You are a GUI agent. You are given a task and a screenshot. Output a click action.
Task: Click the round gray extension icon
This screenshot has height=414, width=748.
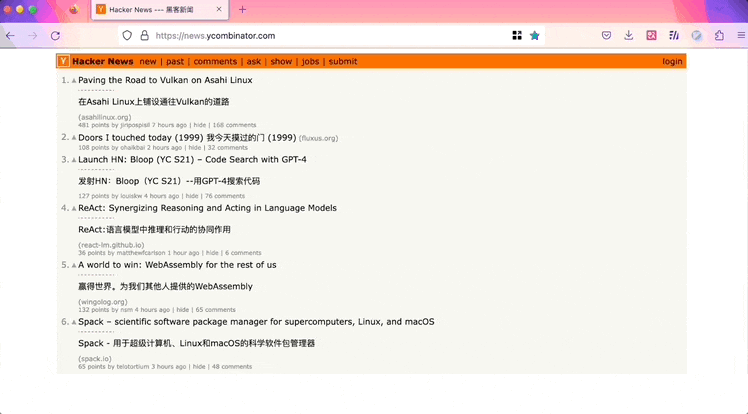[696, 36]
